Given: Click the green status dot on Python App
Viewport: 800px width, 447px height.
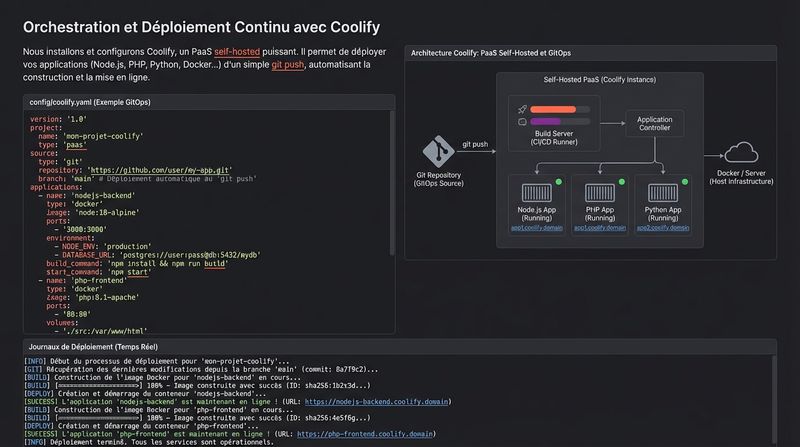Looking at the screenshot, I should tap(685, 182).
